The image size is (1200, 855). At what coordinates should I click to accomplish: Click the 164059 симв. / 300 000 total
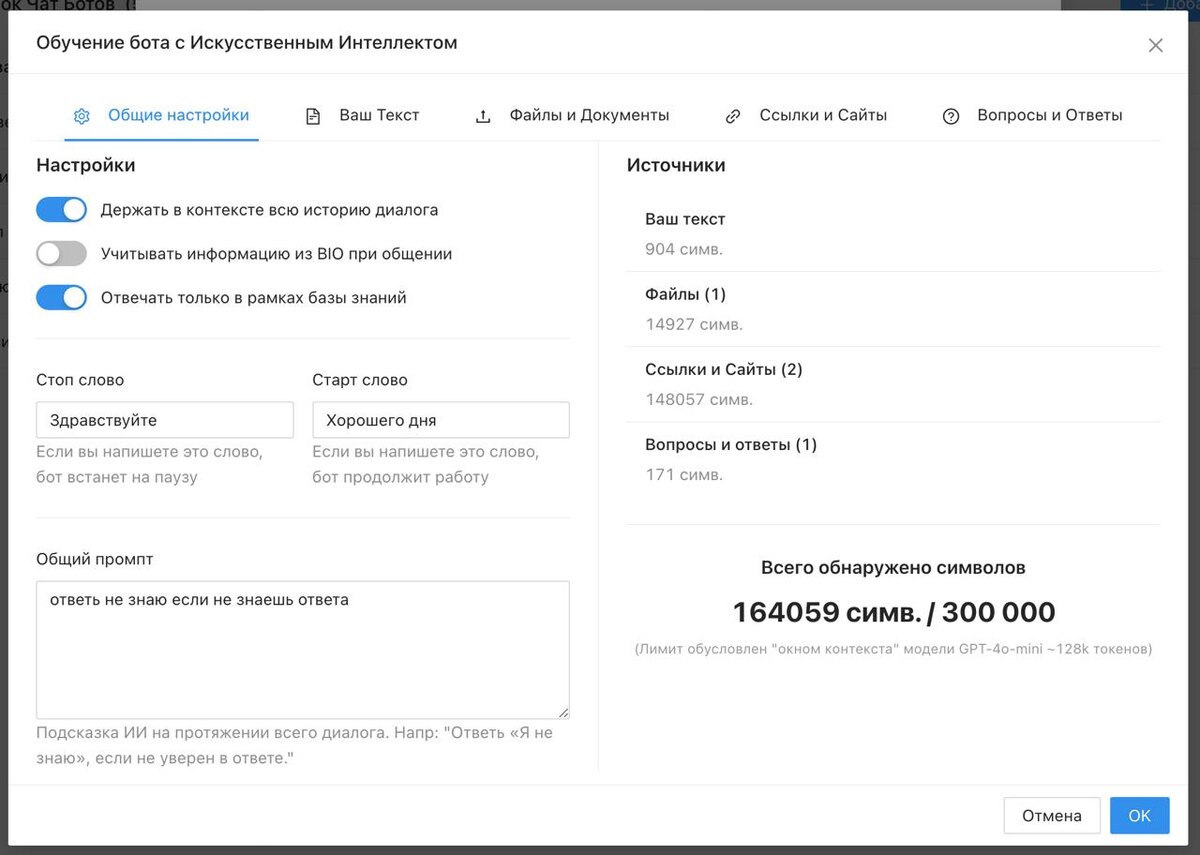894,612
